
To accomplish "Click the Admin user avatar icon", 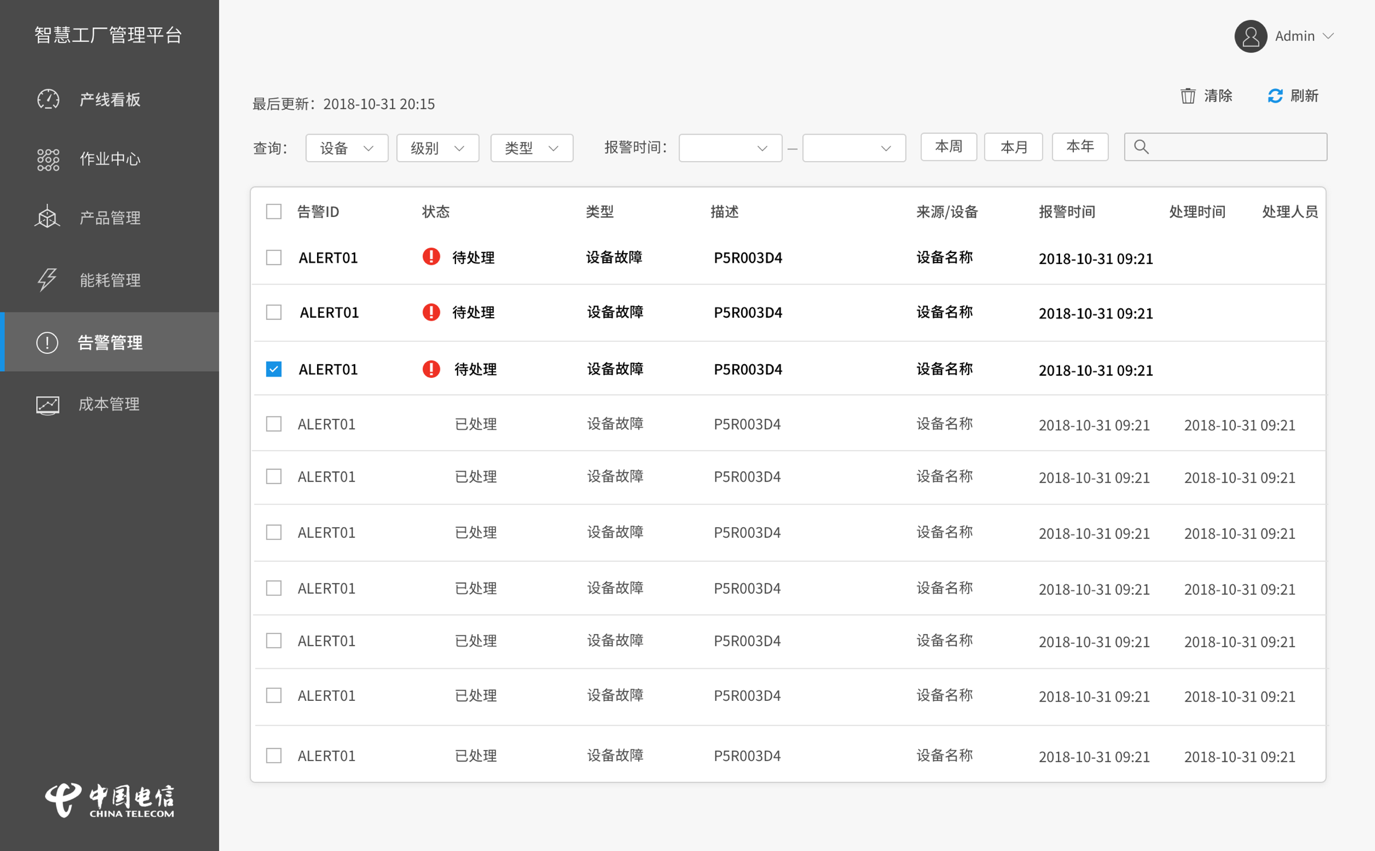I will pos(1250,36).
